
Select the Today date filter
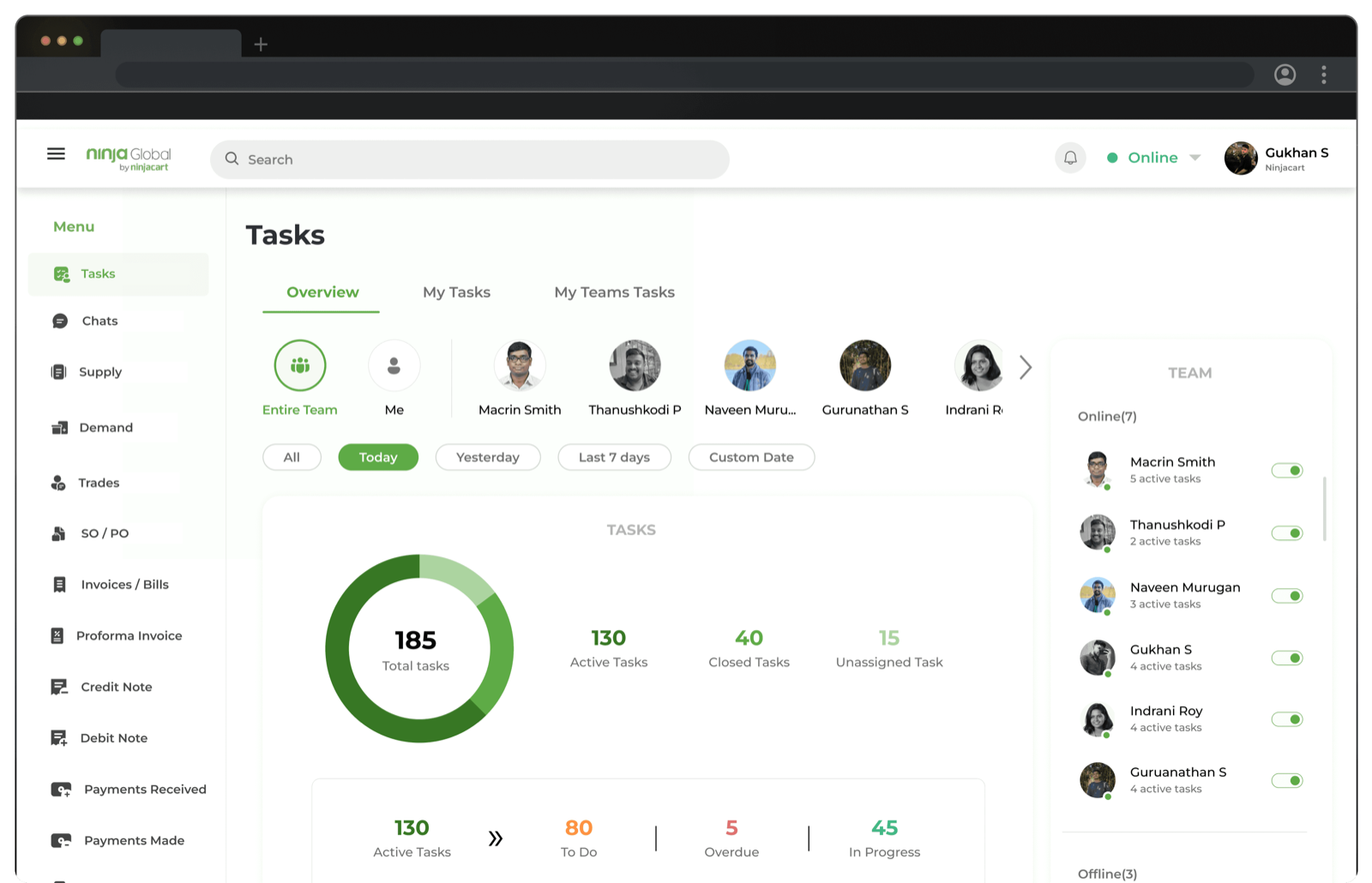378,458
